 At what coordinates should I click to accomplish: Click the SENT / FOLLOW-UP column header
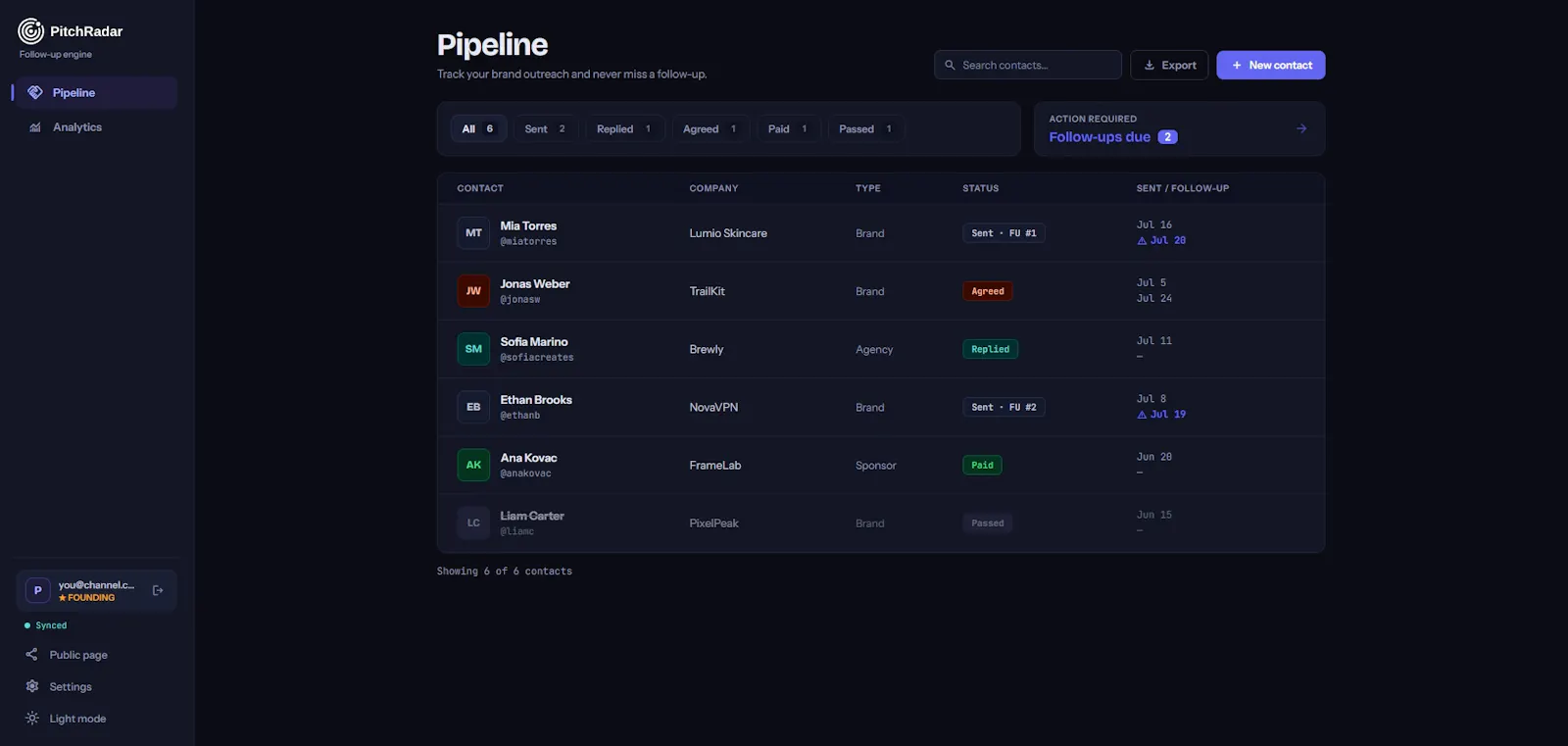click(x=1182, y=188)
